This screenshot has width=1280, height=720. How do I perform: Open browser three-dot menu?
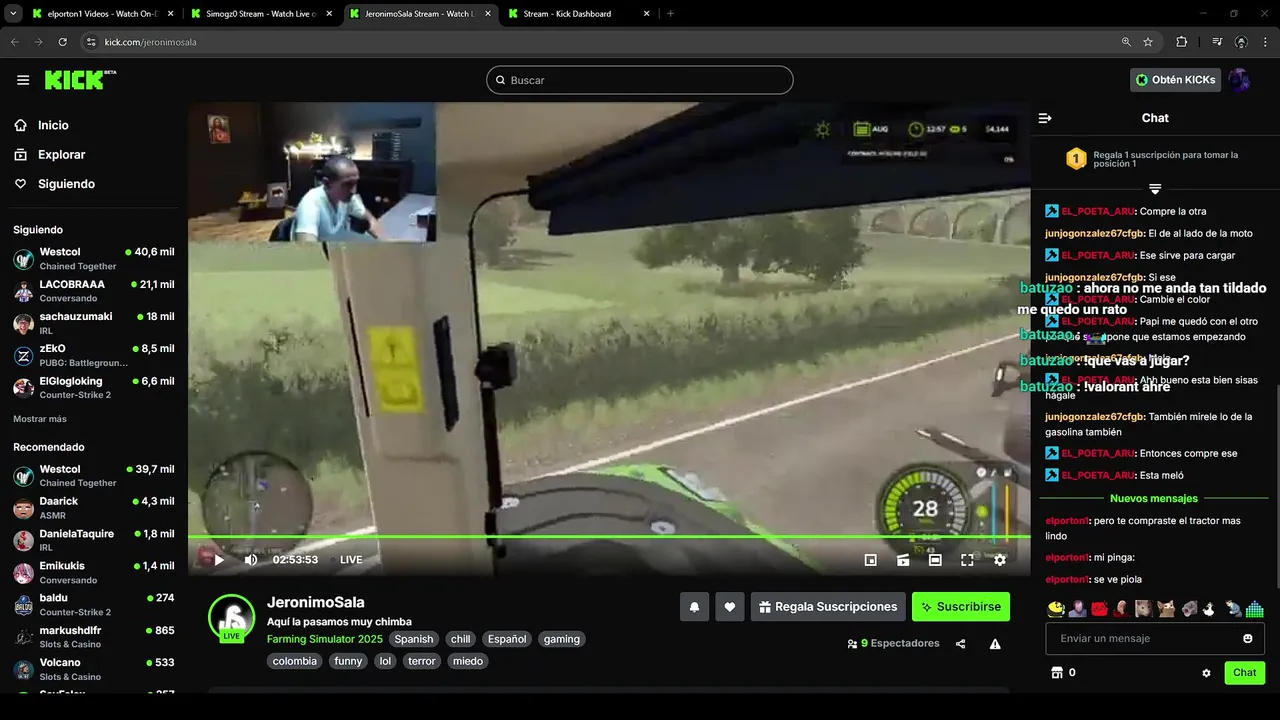tap(1265, 42)
